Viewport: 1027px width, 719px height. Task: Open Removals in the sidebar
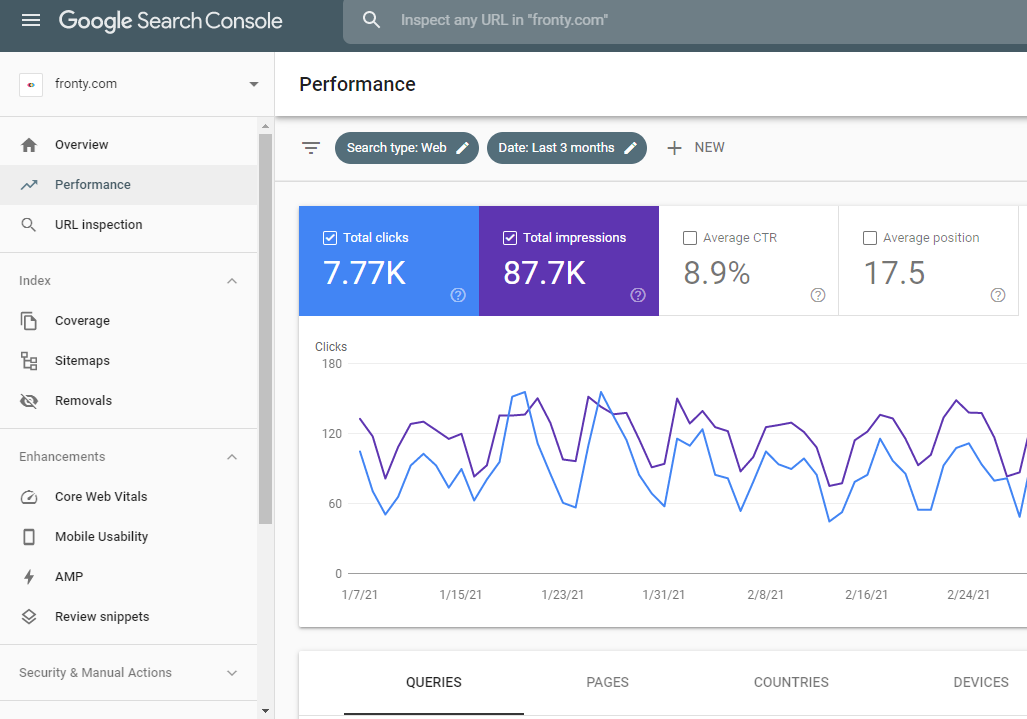click(128, 401)
